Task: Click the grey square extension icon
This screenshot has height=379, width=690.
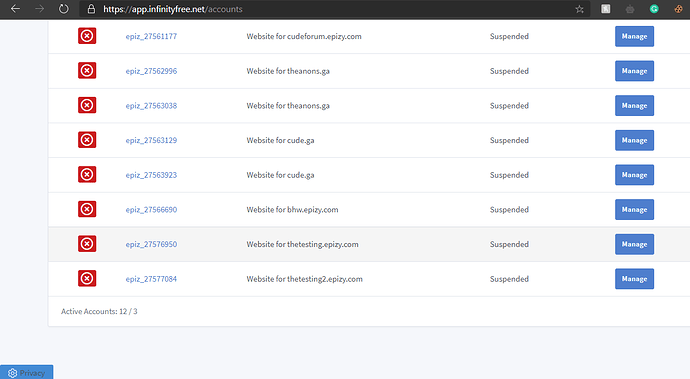Action: [x=606, y=9]
